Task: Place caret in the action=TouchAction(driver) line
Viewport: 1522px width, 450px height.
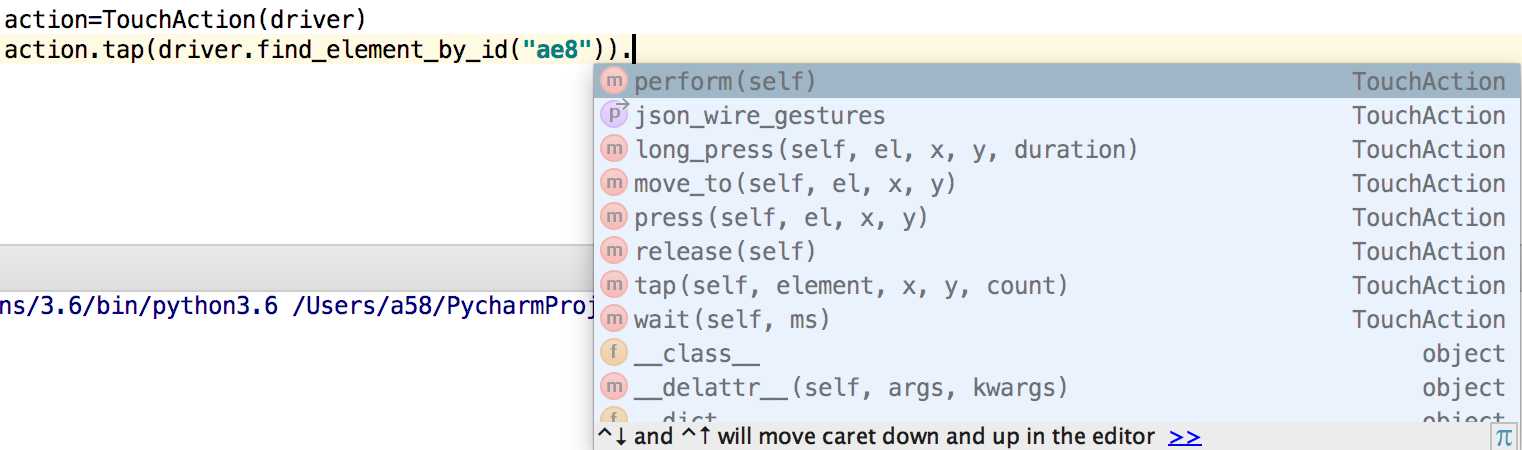Action: 185,17
